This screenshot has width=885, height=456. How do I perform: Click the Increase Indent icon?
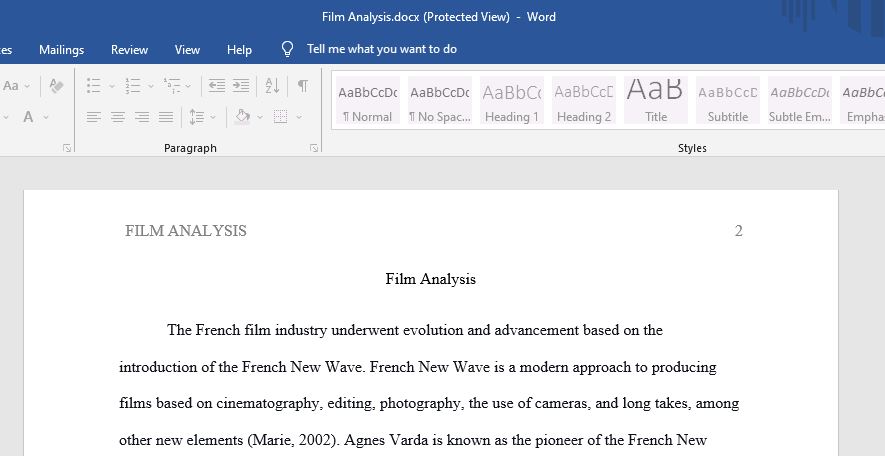241,86
